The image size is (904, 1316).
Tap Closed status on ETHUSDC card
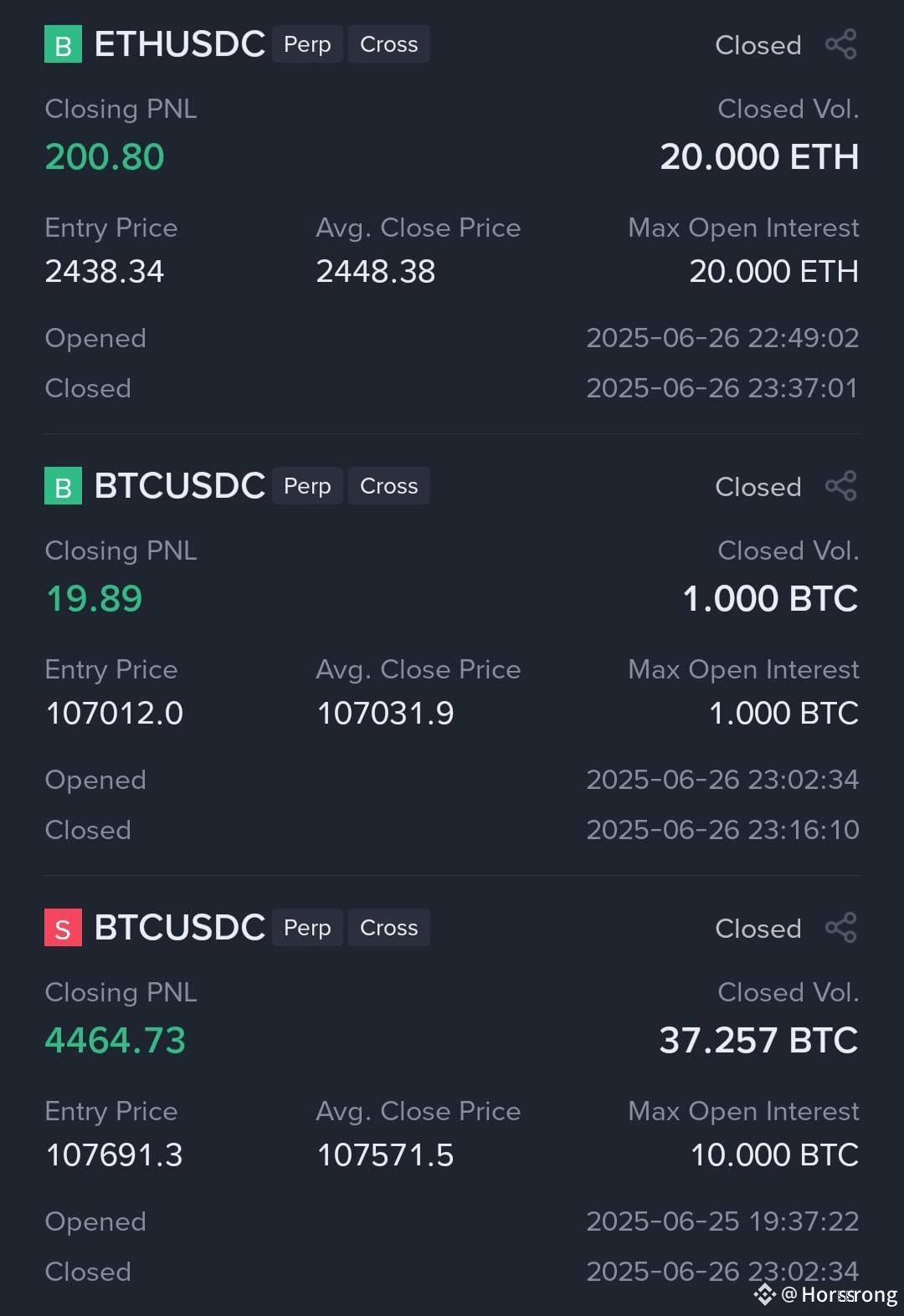pos(758,45)
